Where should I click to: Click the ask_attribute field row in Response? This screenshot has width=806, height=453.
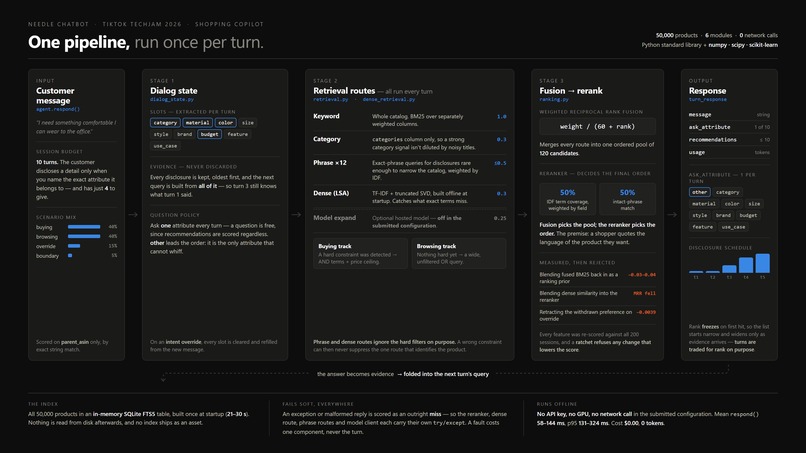[x=729, y=127]
